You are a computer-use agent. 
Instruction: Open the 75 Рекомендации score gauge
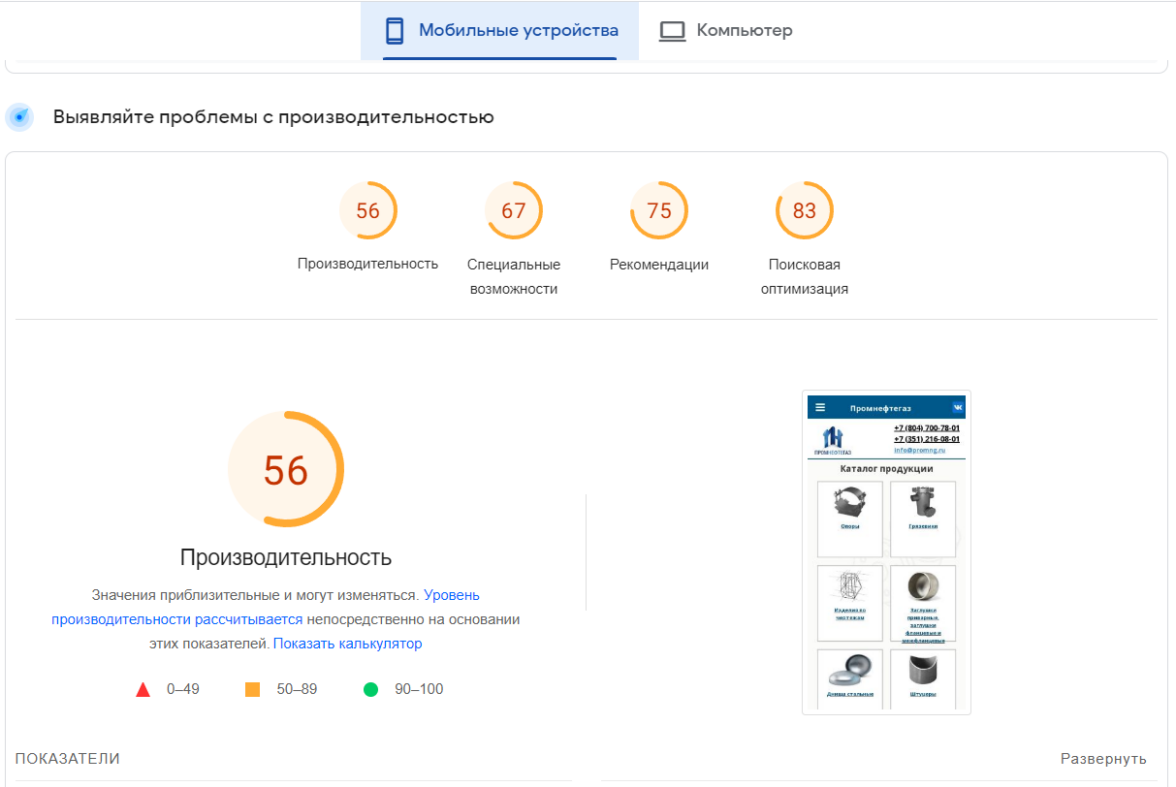[659, 211]
